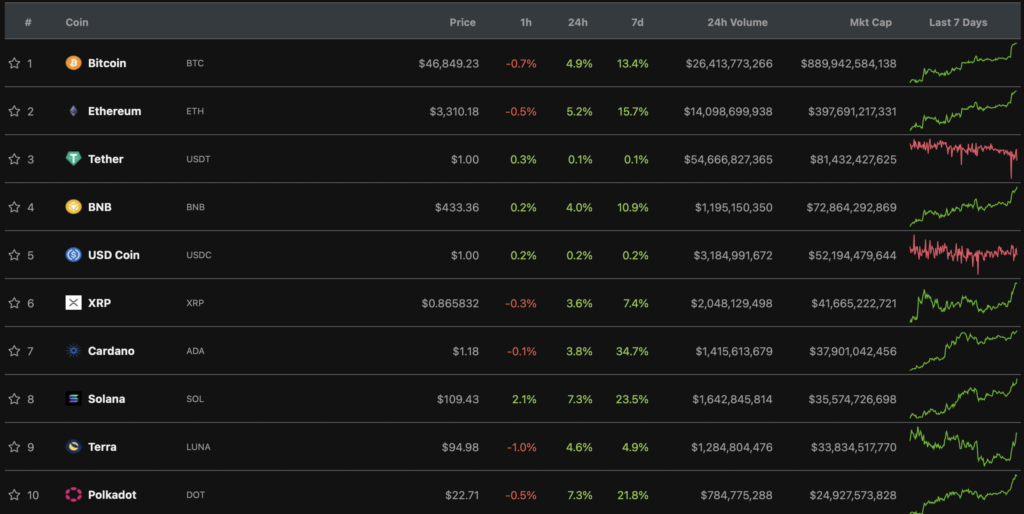
Task: Click the BNB coin icon
Action: (x=73, y=207)
